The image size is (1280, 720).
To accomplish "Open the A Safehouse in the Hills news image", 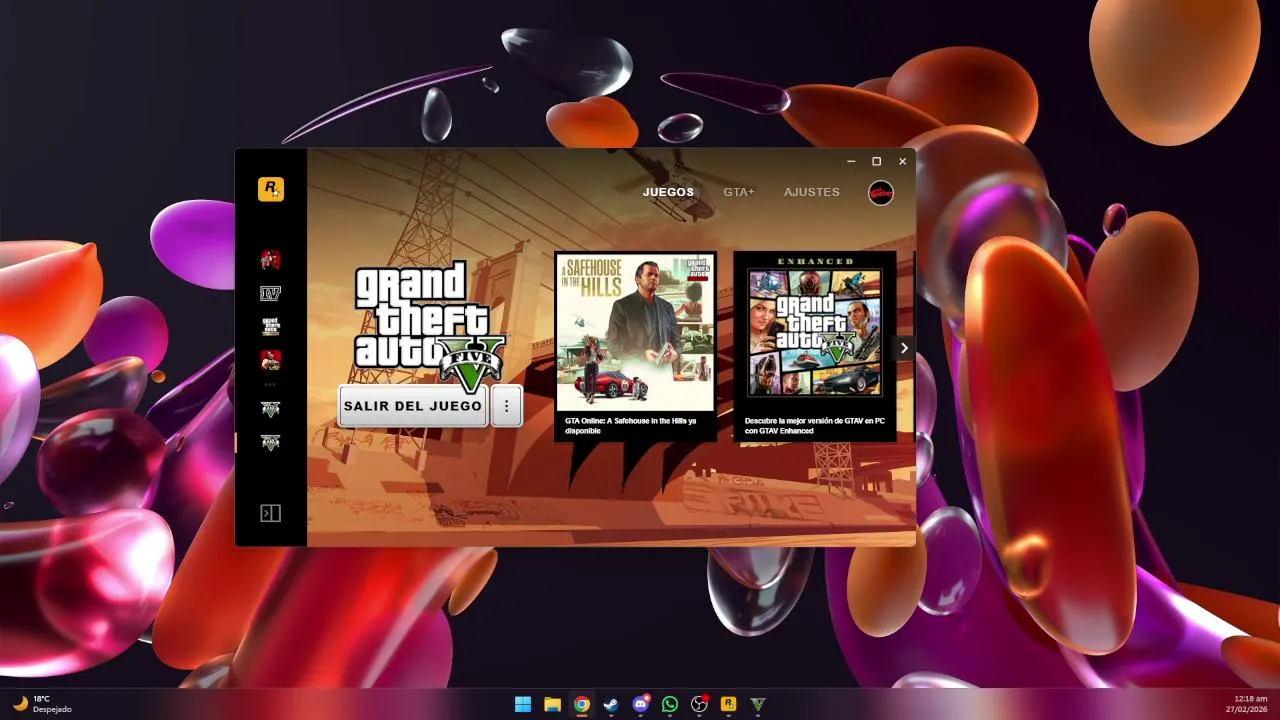I will 636,332.
